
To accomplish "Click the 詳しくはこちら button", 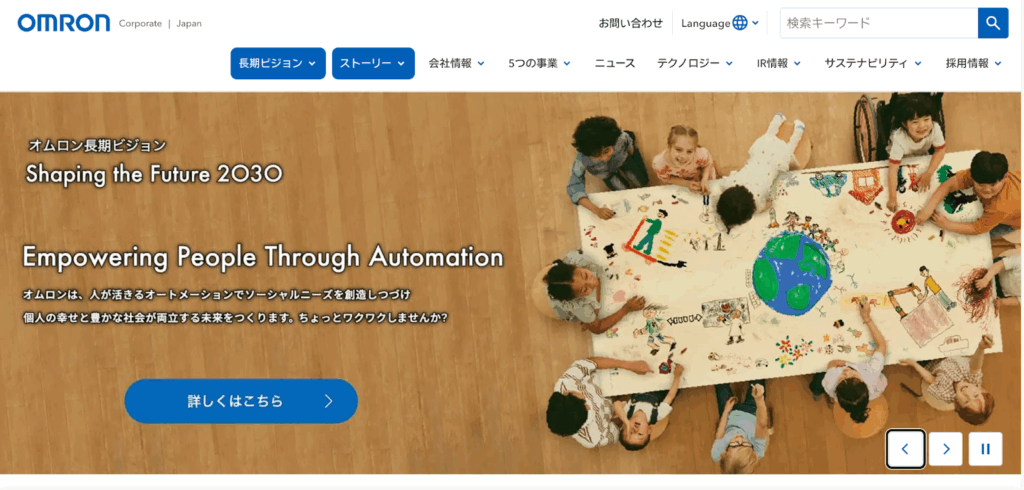I will tap(241, 401).
